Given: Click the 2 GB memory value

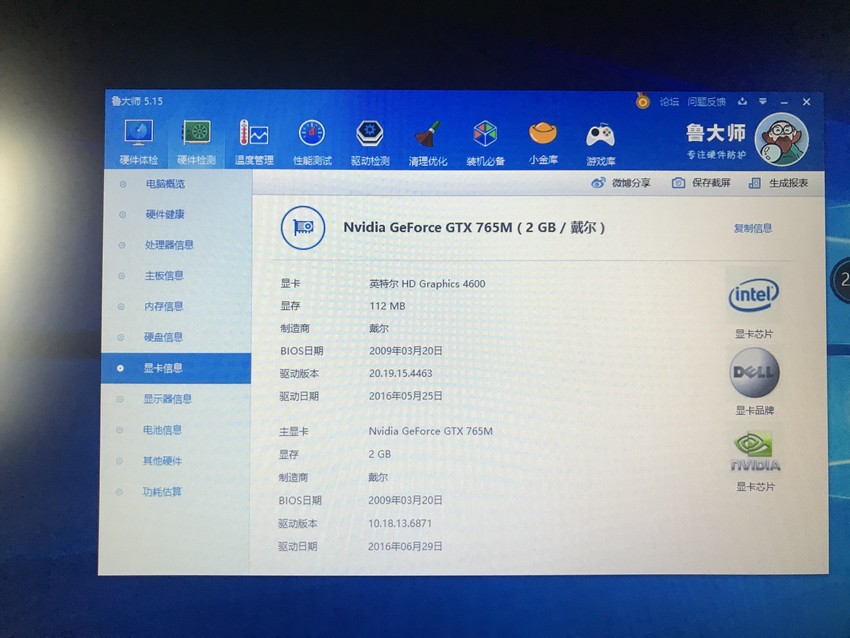Looking at the screenshot, I should 379,454.
